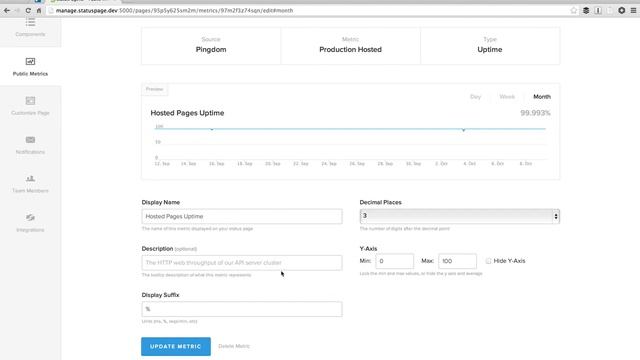The width and height of the screenshot is (640, 360).
Task: Click the Y-Axis Min value field
Action: [x=394, y=261]
